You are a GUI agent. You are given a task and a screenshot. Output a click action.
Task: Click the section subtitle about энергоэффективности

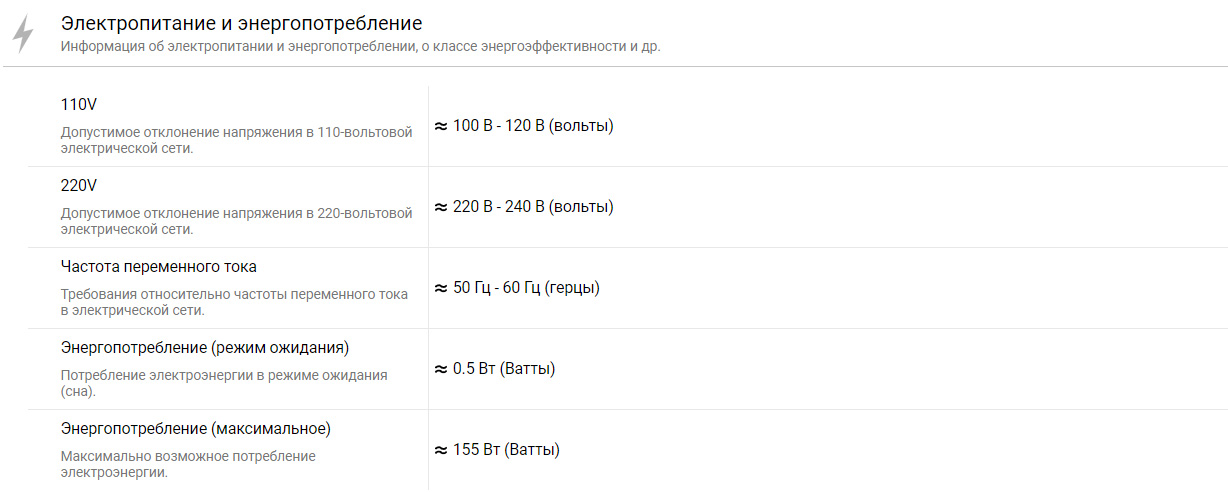pyautogui.click(x=360, y=47)
